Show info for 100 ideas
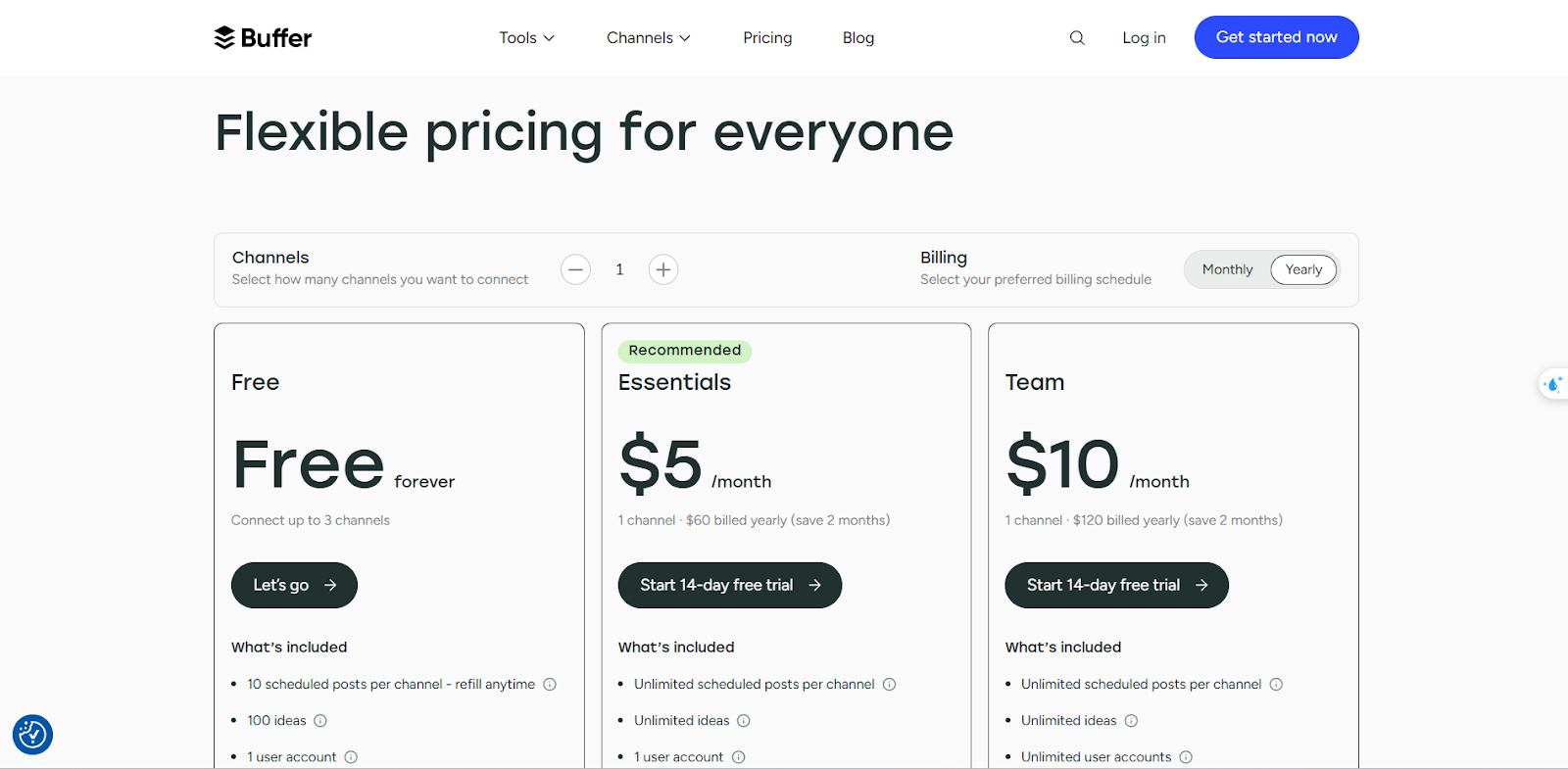1568x769 pixels. [x=320, y=721]
